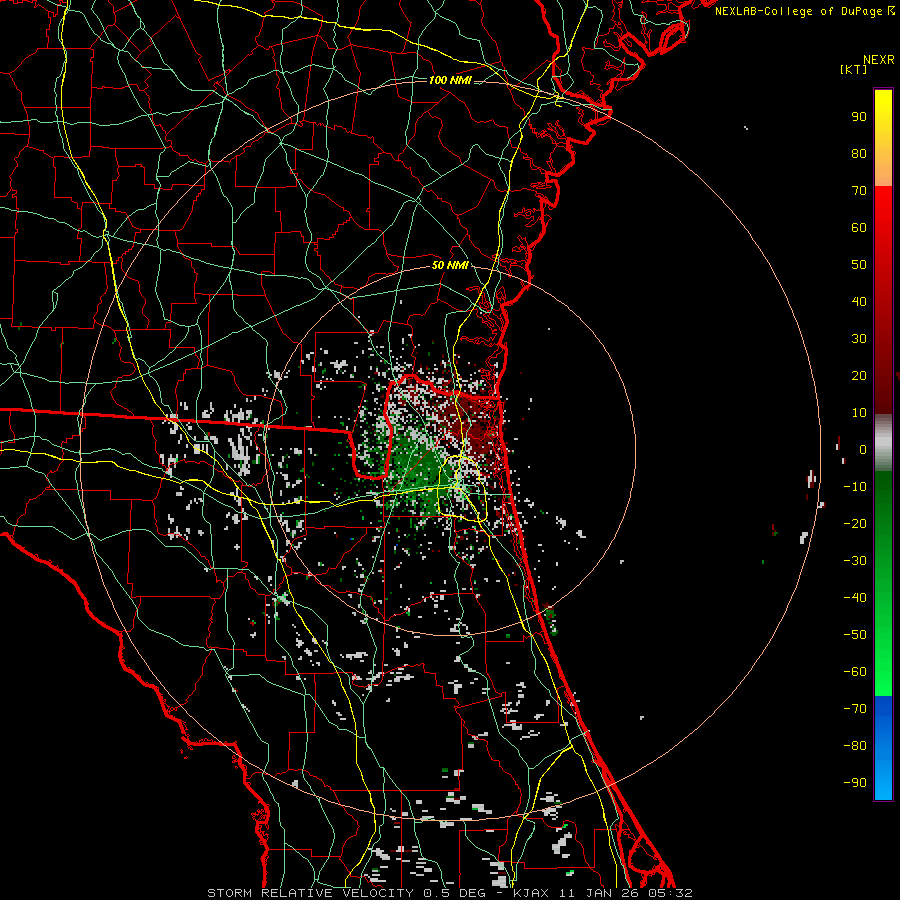Screen dimensions: 900x900
Task: Click the -40 value on the velocity scale
Action: click(855, 598)
